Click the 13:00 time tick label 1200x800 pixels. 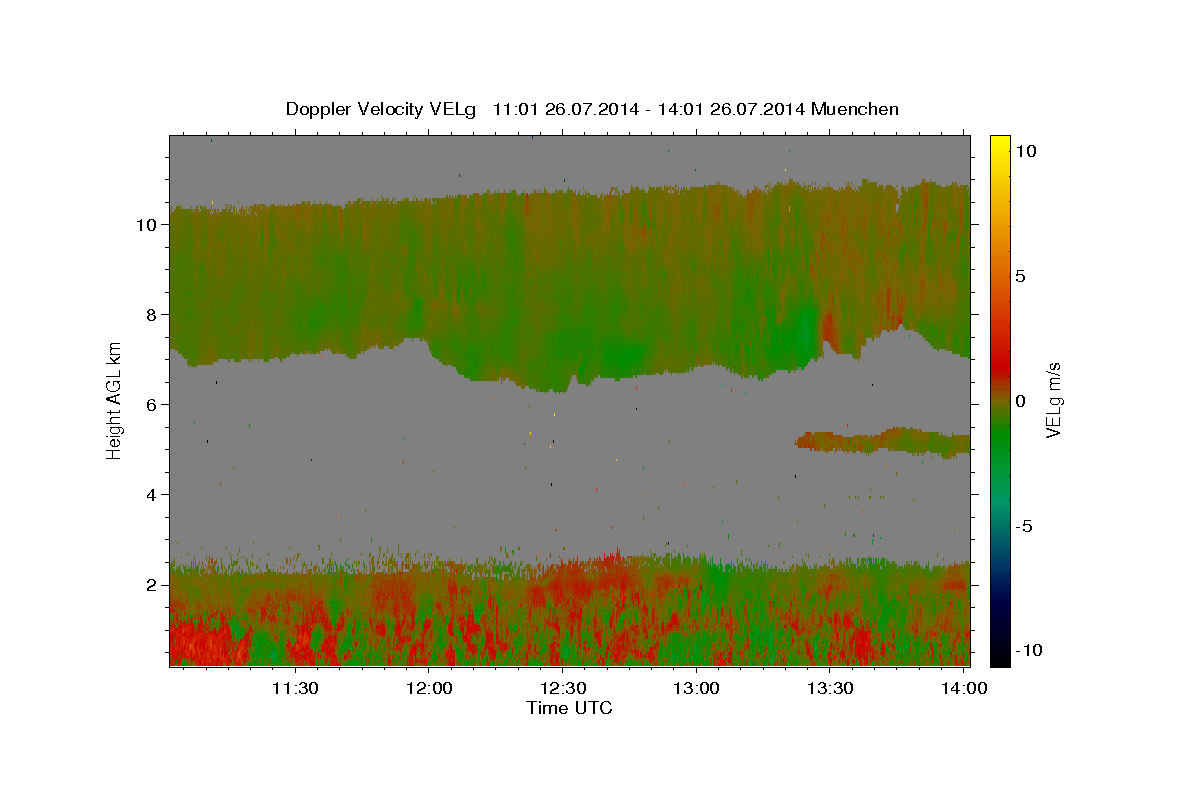coord(696,688)
